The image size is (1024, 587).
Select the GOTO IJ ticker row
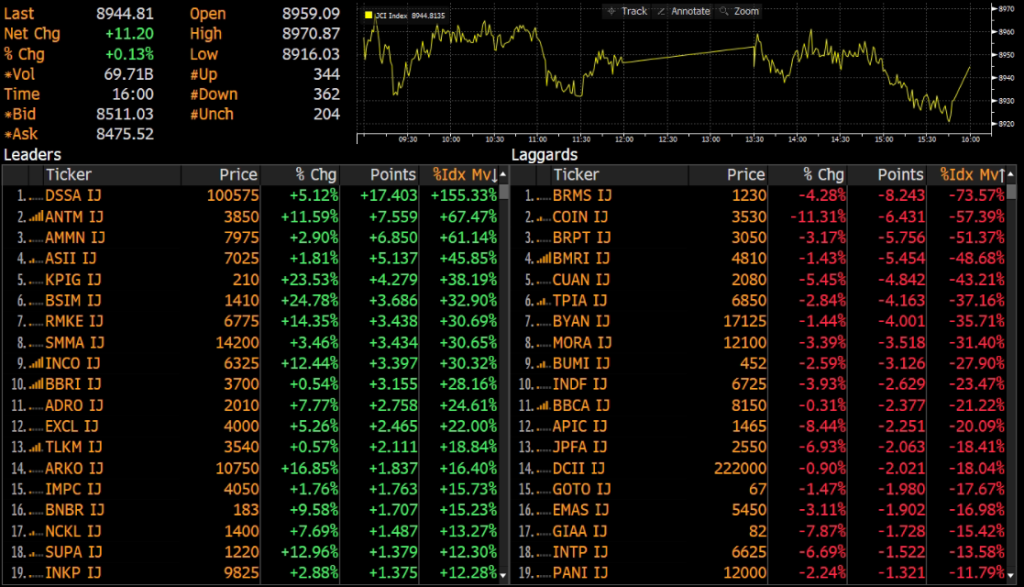pos(581,490)
